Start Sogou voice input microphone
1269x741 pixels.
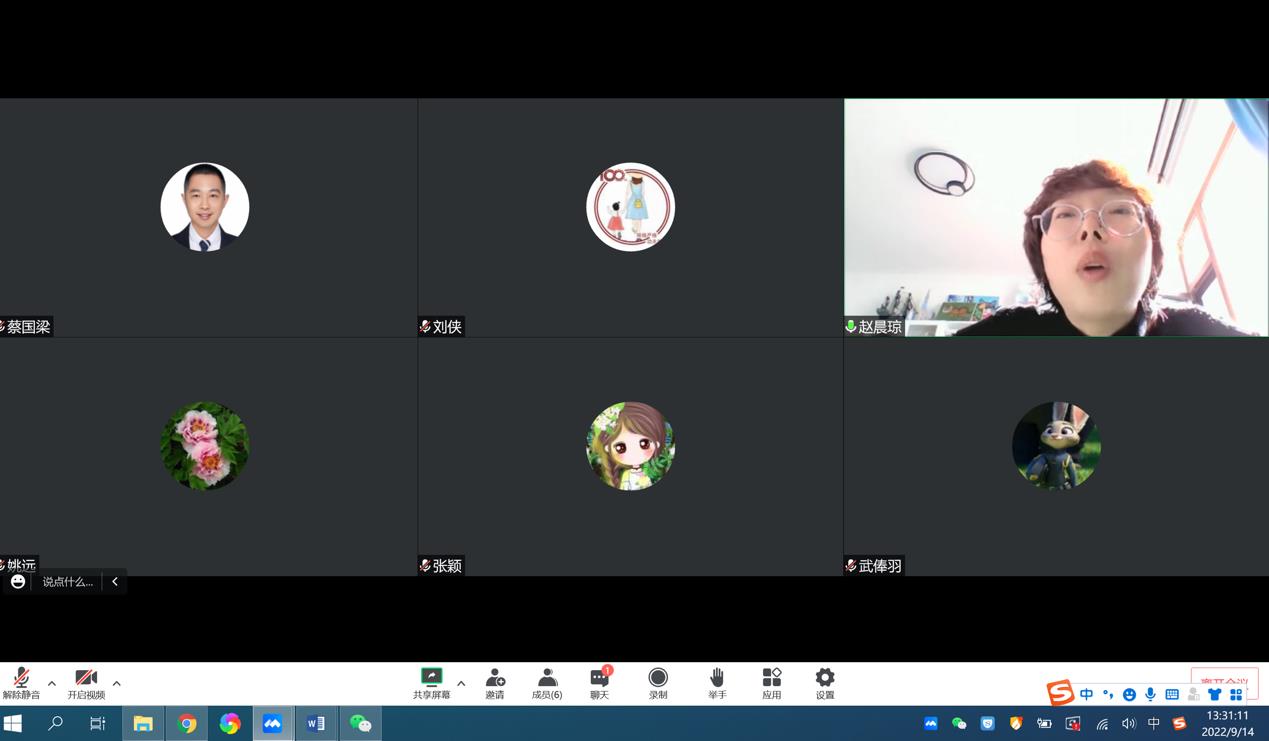[1150, 694]
